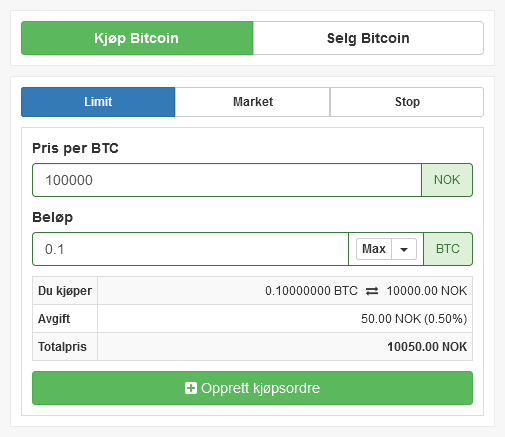Select the '10050.00 NOK' total price

coord(427,347)
